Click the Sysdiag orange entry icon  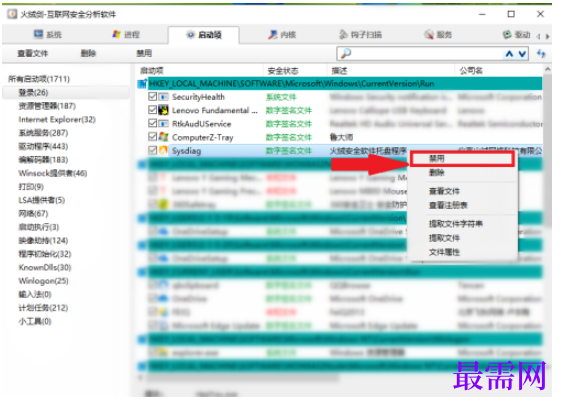pyautogui.click(x=163, y=150)
